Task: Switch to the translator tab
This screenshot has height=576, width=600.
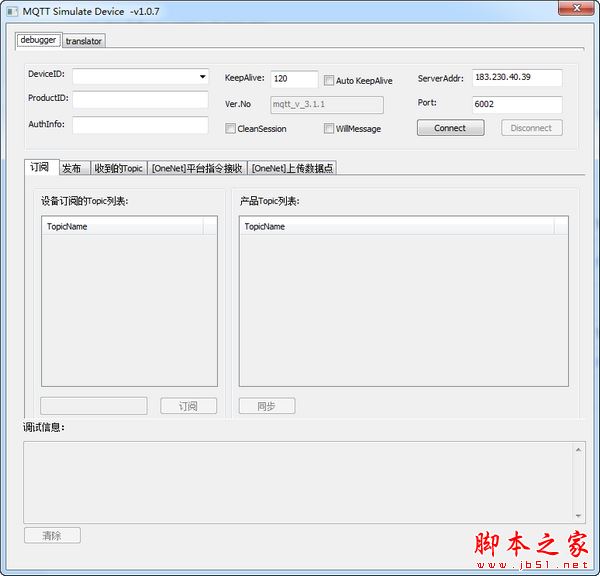Action: pos(83,41)
